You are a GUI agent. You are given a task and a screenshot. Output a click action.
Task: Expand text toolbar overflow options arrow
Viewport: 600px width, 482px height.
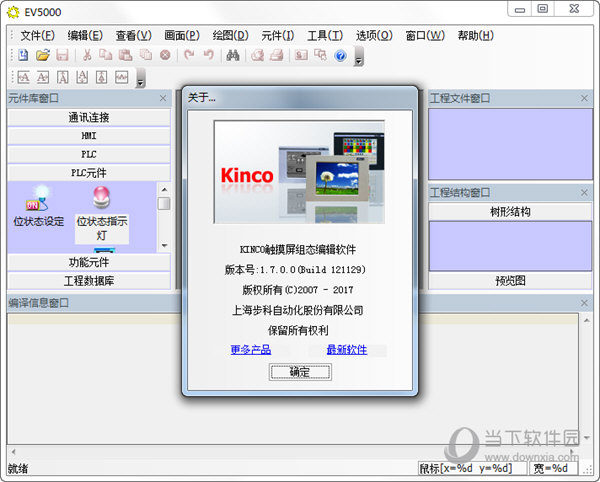point(140,78)
